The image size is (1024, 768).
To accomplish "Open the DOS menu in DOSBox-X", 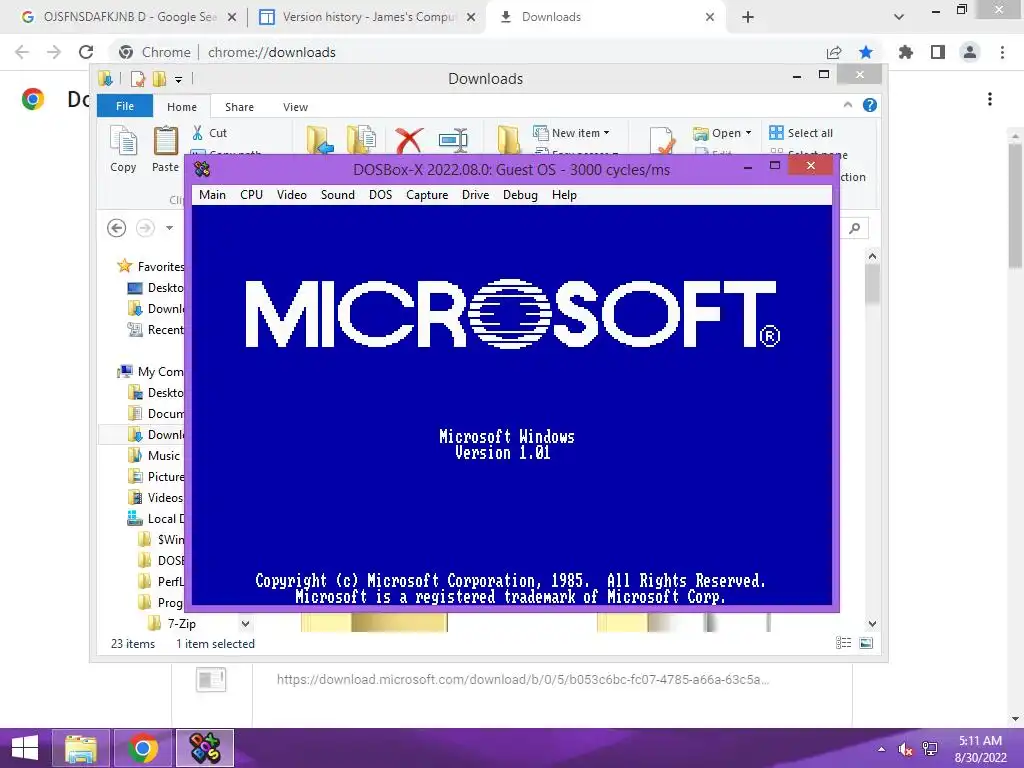I will [x=380, y=195].
